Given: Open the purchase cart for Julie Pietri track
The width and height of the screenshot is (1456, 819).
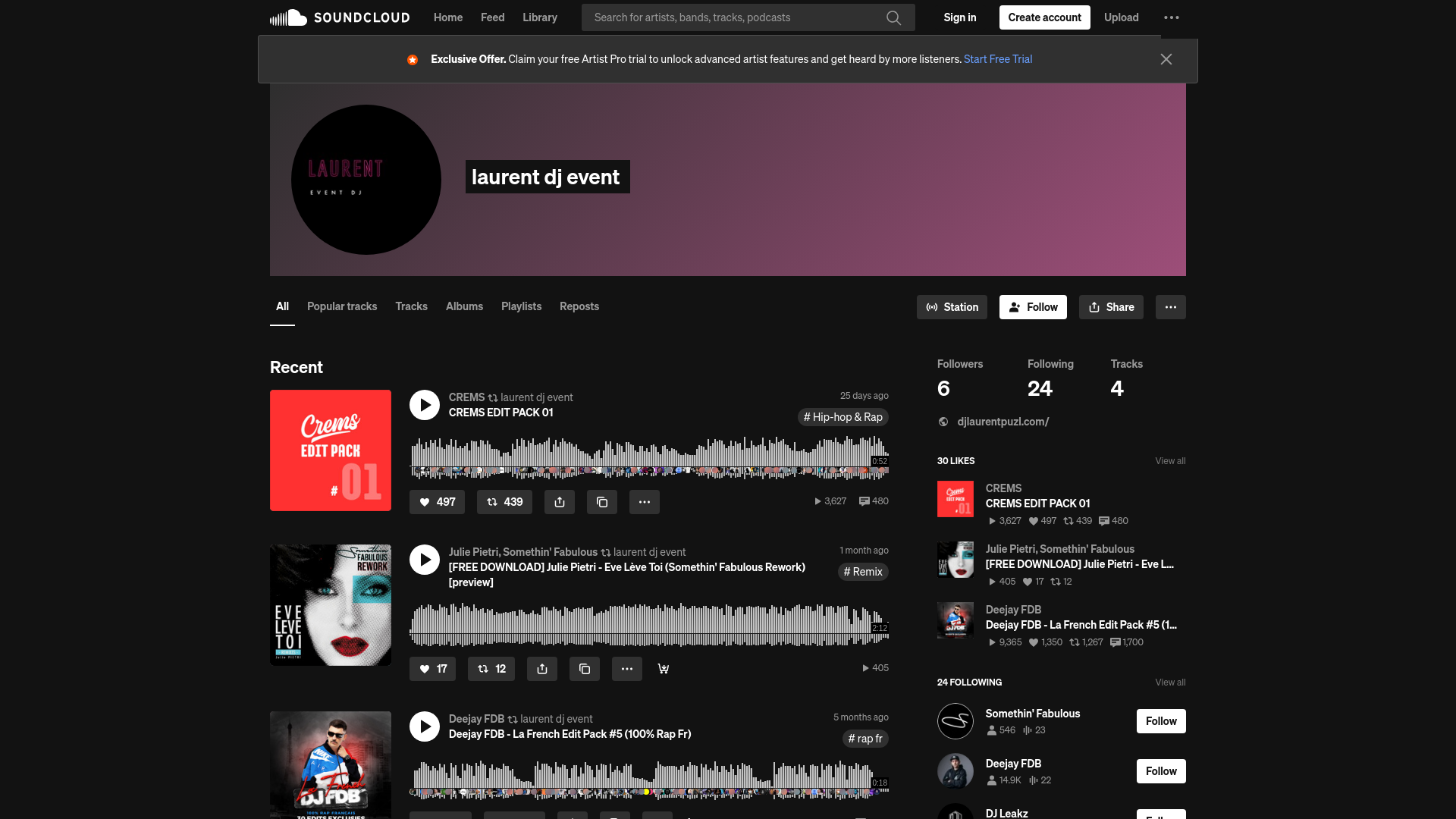Looking at the screenshot, I should pos(663,669).
